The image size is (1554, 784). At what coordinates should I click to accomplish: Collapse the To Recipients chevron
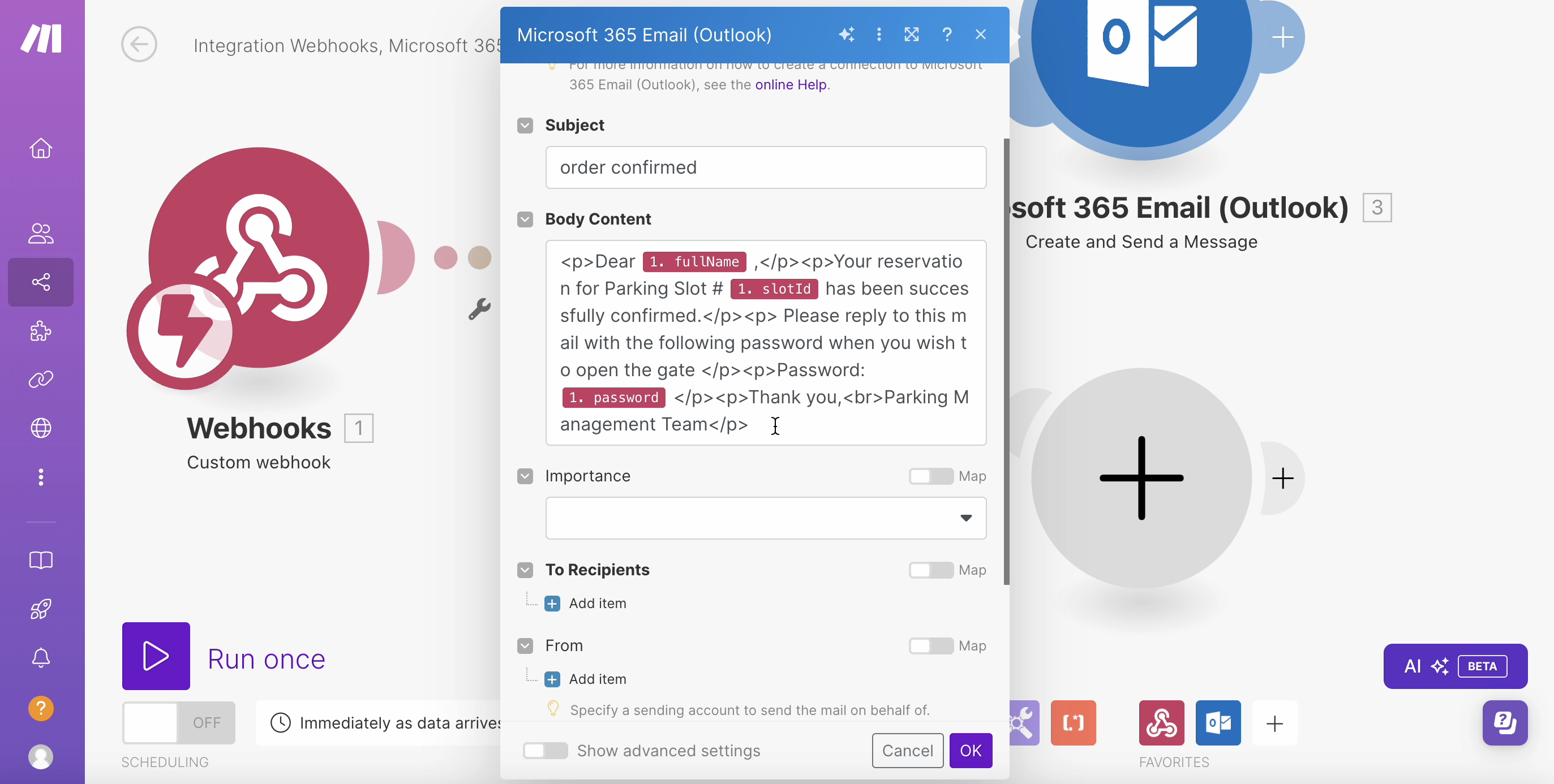(525, 570)
